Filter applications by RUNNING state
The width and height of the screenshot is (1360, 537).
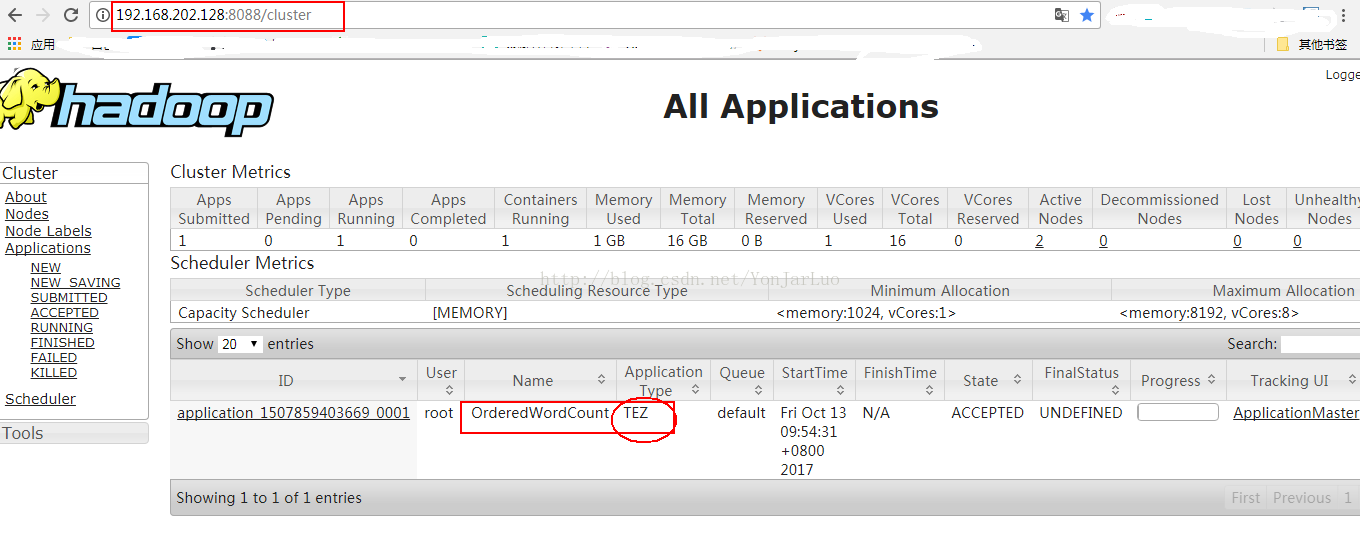(62, 328)
